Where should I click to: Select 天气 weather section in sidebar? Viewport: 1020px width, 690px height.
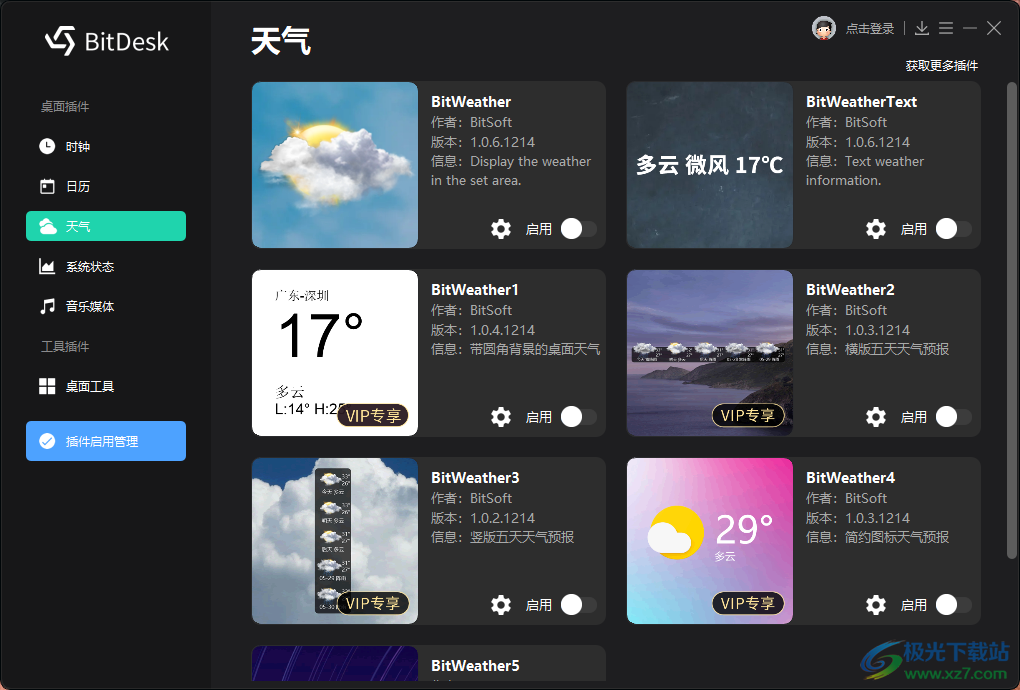point(106,226)
